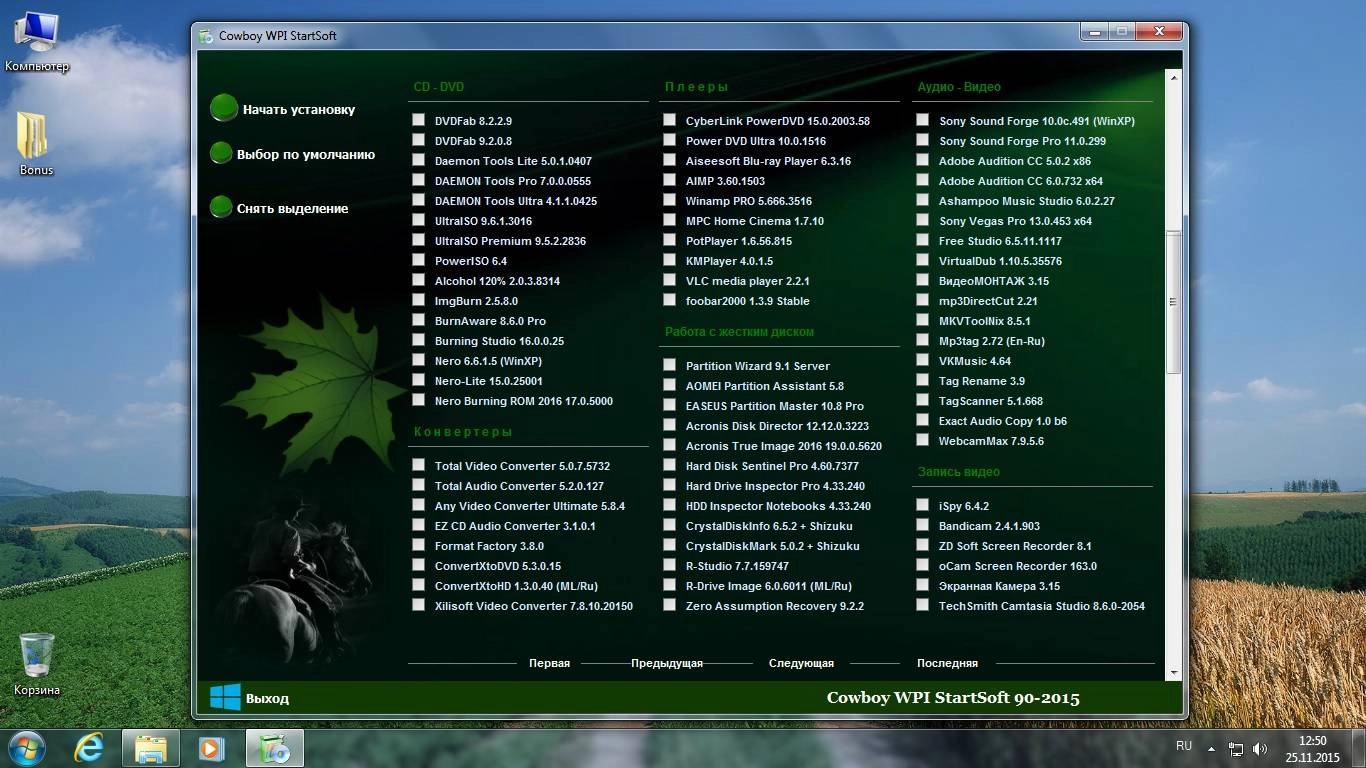Viewport: 1366px width, 768px height.
Task: Enable the CrystalDiskInfo 6.5.2 checkbox
Action: pyautogui.click(x=669, y=525)
